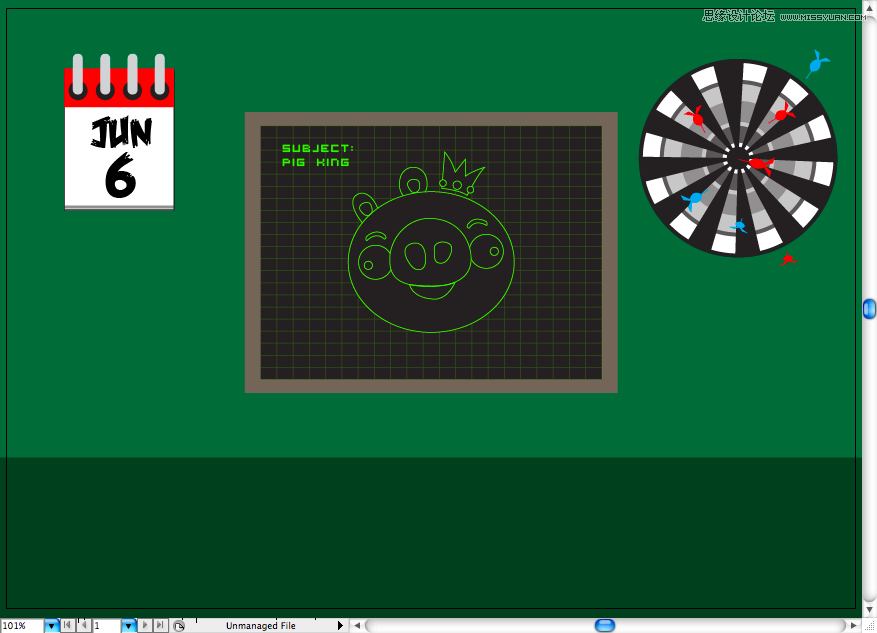Click the vertical scrollbar down arrow

coord(870,610)
